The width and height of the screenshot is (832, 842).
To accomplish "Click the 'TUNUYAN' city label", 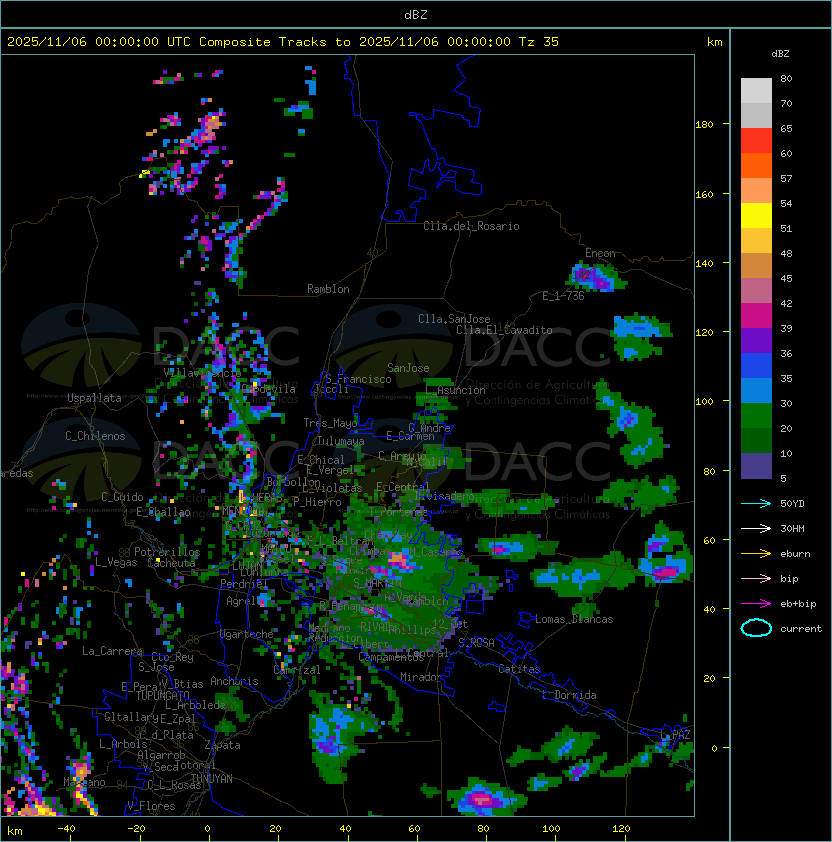I will 212,779.
